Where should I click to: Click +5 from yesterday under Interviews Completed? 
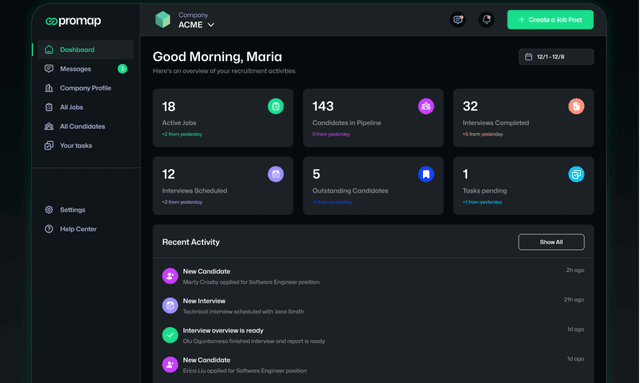[482, 134]
